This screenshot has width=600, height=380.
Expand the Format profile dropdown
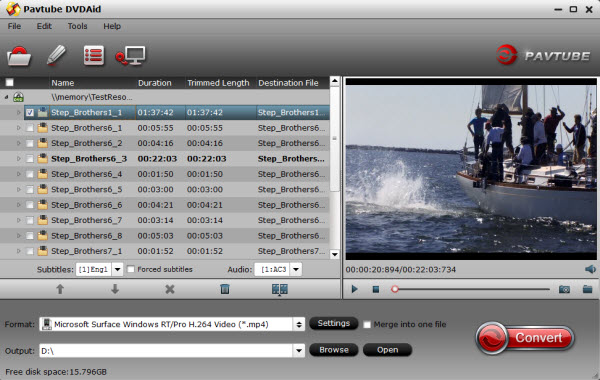tap(299, 325)
